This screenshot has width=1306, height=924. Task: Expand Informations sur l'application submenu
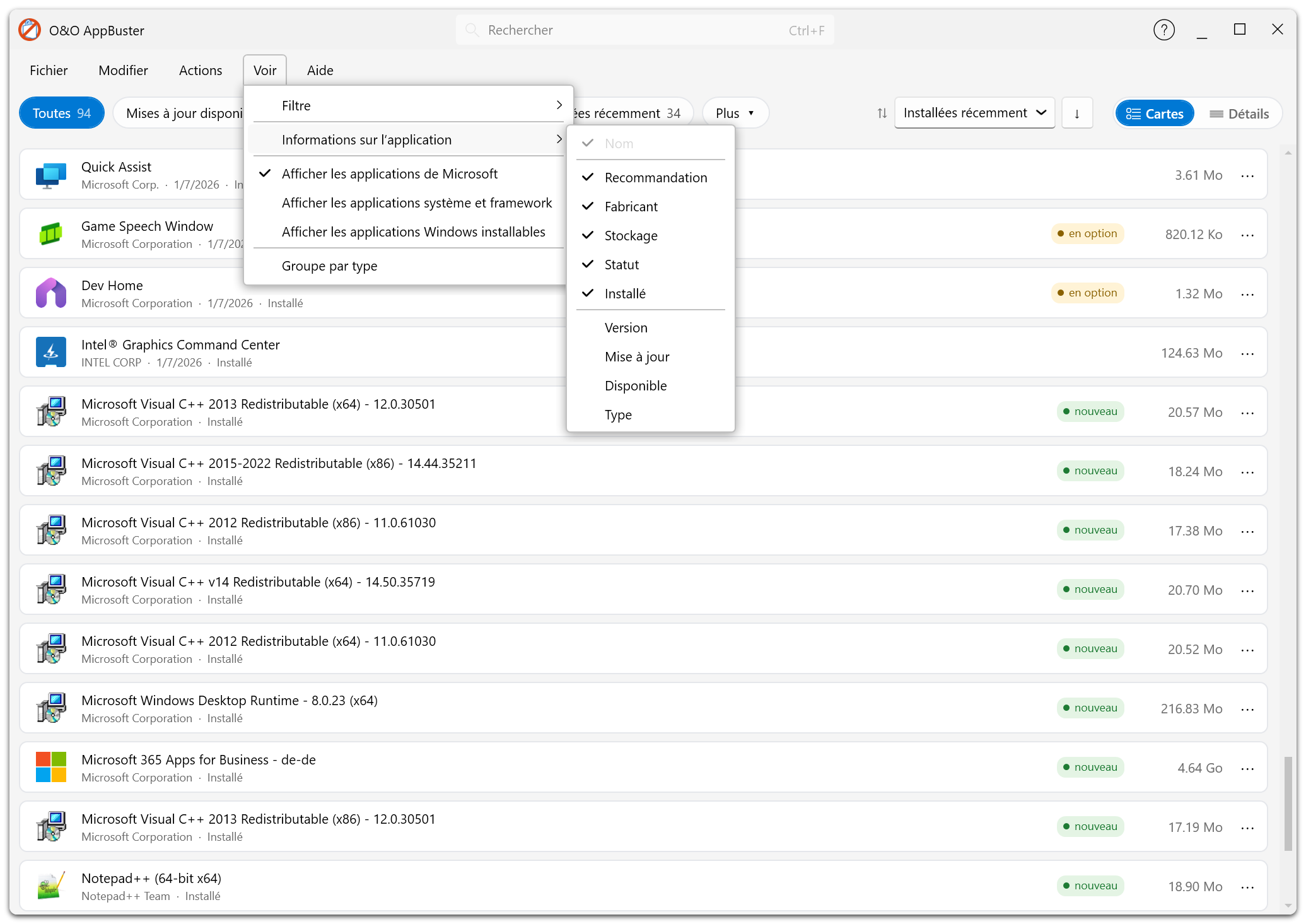pyautogui.click(x=409, y=140)
